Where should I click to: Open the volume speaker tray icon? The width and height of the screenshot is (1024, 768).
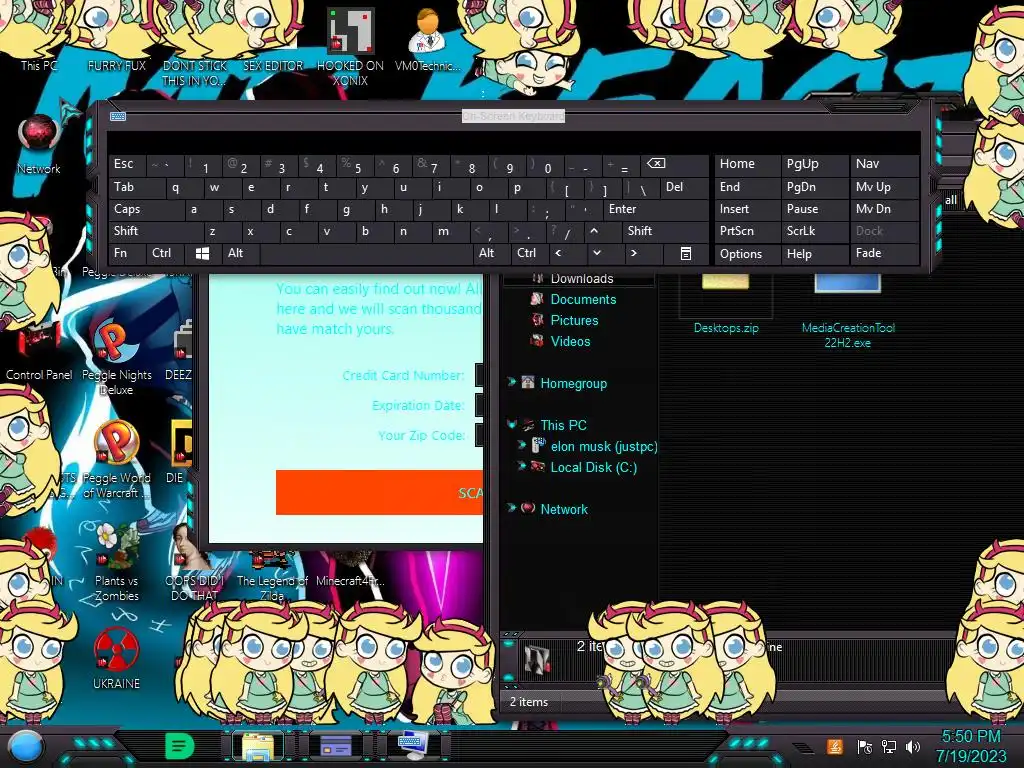(x=913, y=746)
